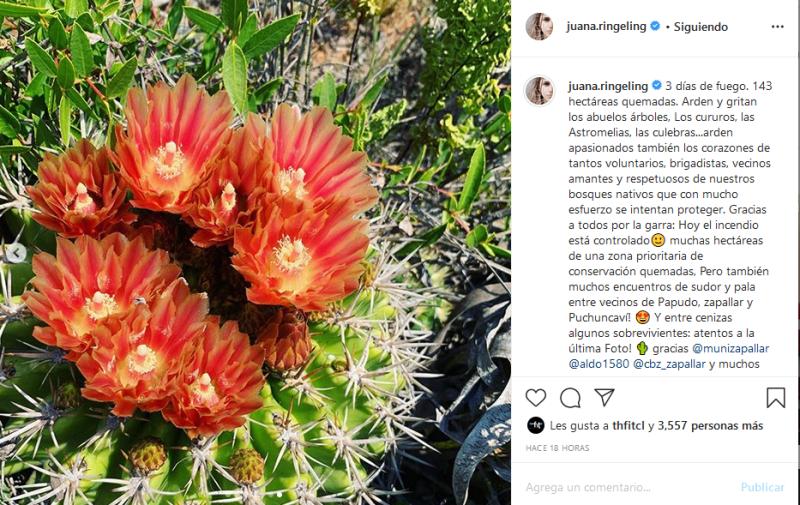The width and height of the screenshot is (800, 505).
Task: Like the post with the heart icon
Action: point(536,397)
